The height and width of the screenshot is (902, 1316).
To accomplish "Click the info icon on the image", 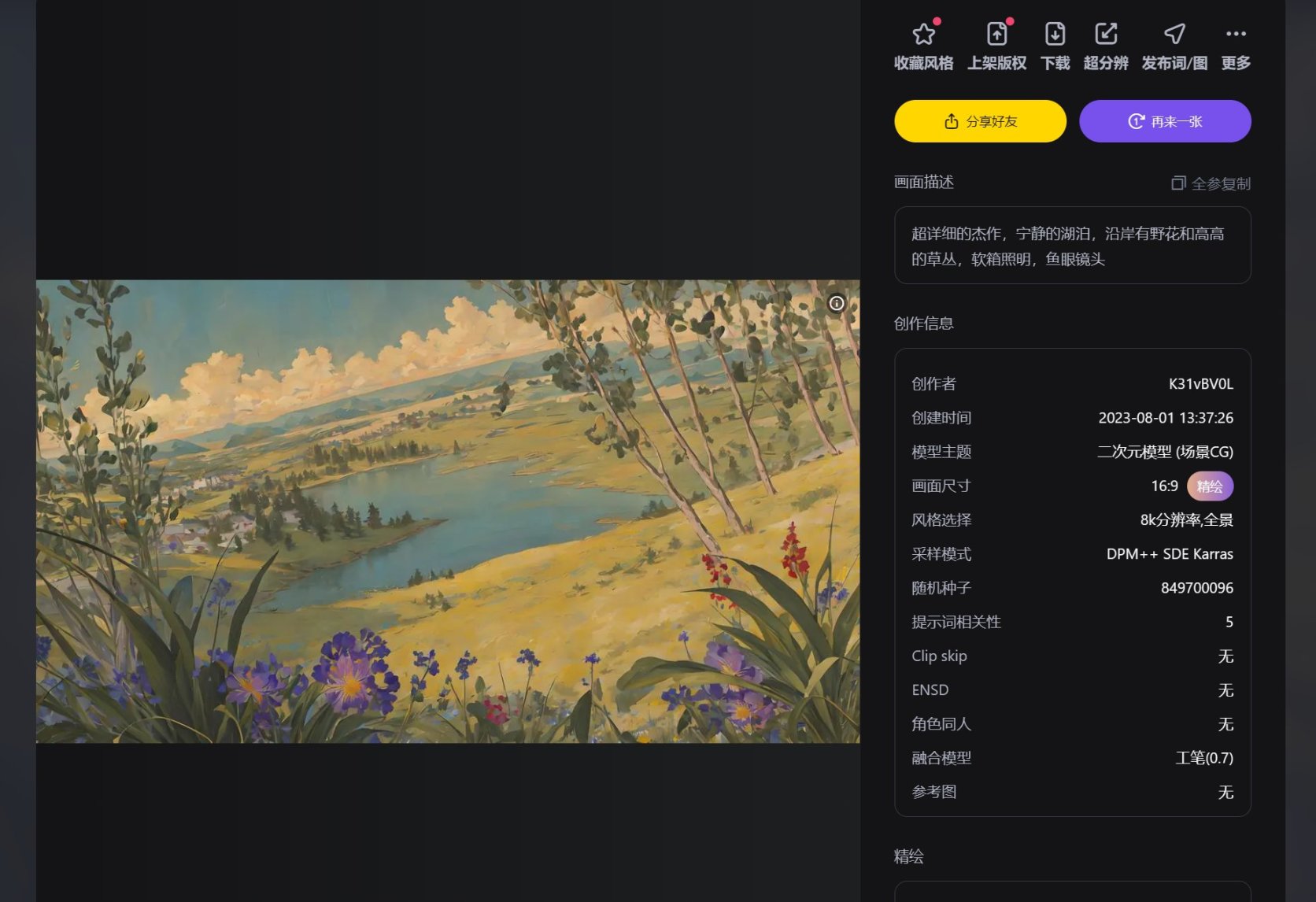I will click(x=837, y=303).
